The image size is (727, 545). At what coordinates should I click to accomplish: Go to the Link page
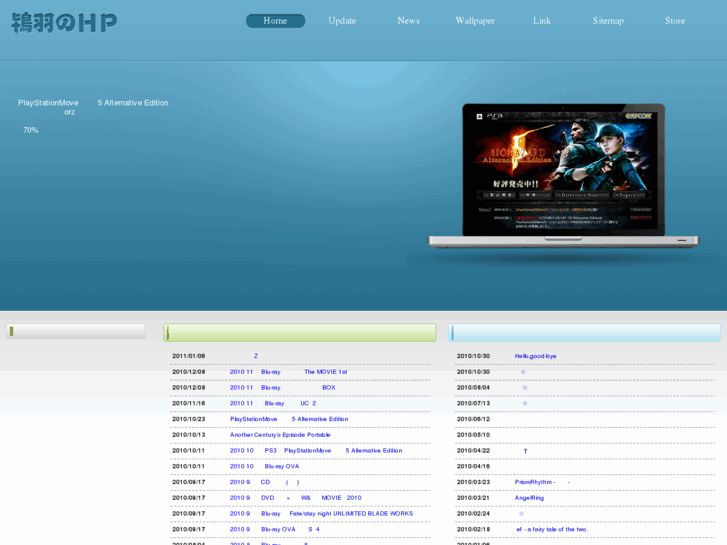(x=542, y=21)
